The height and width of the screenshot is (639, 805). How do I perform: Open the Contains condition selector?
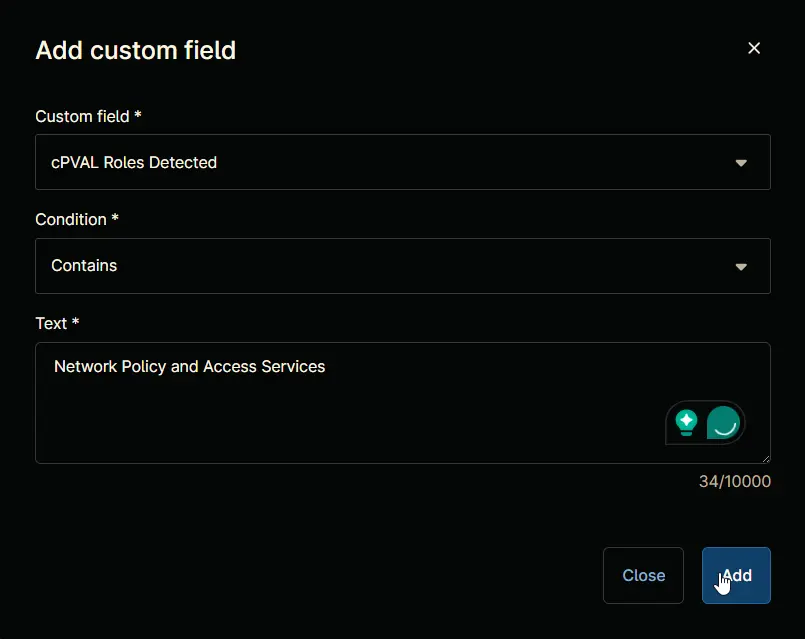(x=402, y=266)
